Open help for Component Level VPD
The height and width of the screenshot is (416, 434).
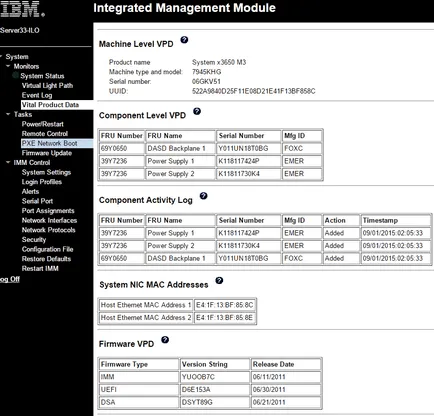pyautogui.click(x=197, y=111)
